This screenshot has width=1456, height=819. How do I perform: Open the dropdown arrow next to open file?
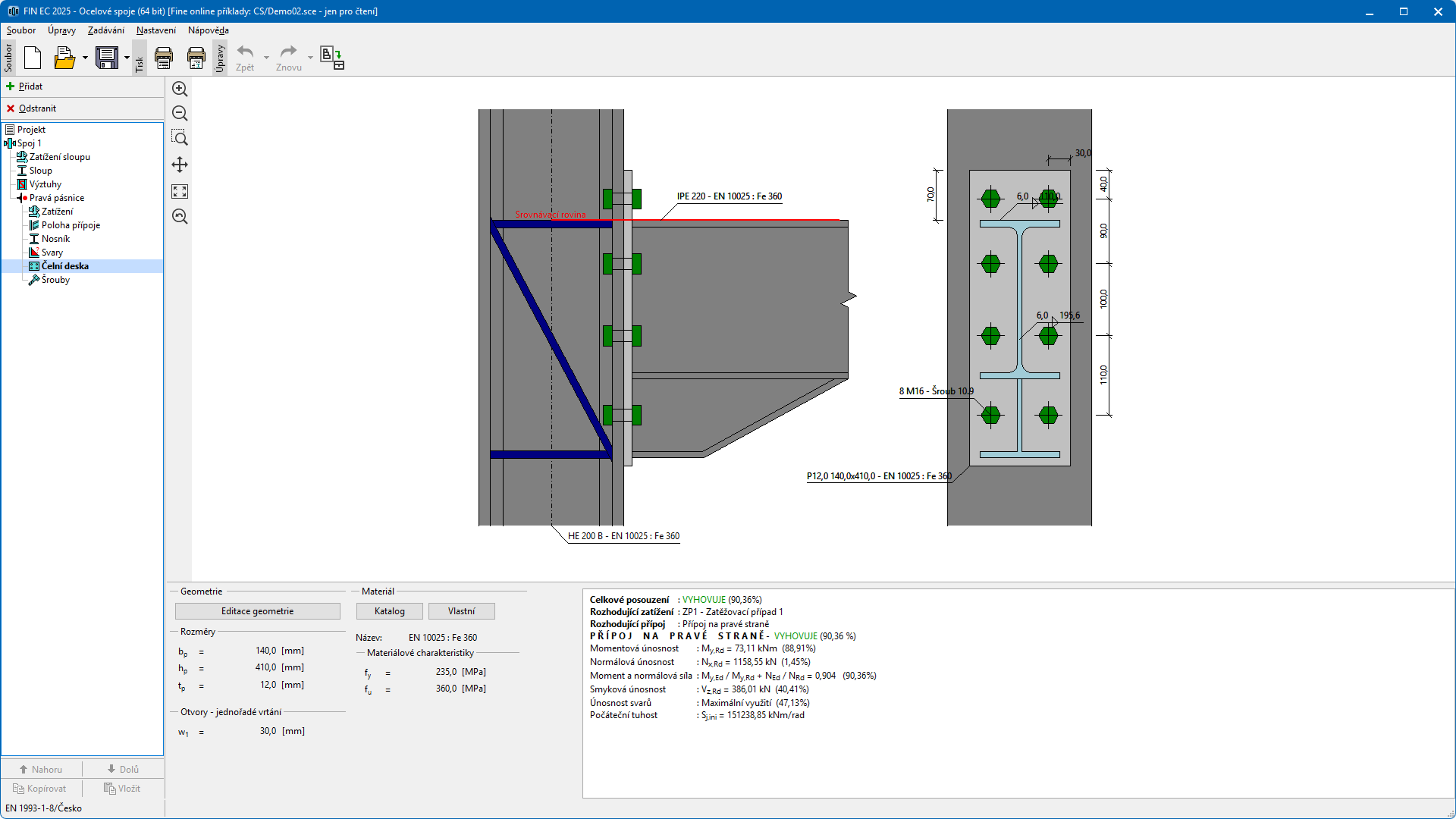85,58
